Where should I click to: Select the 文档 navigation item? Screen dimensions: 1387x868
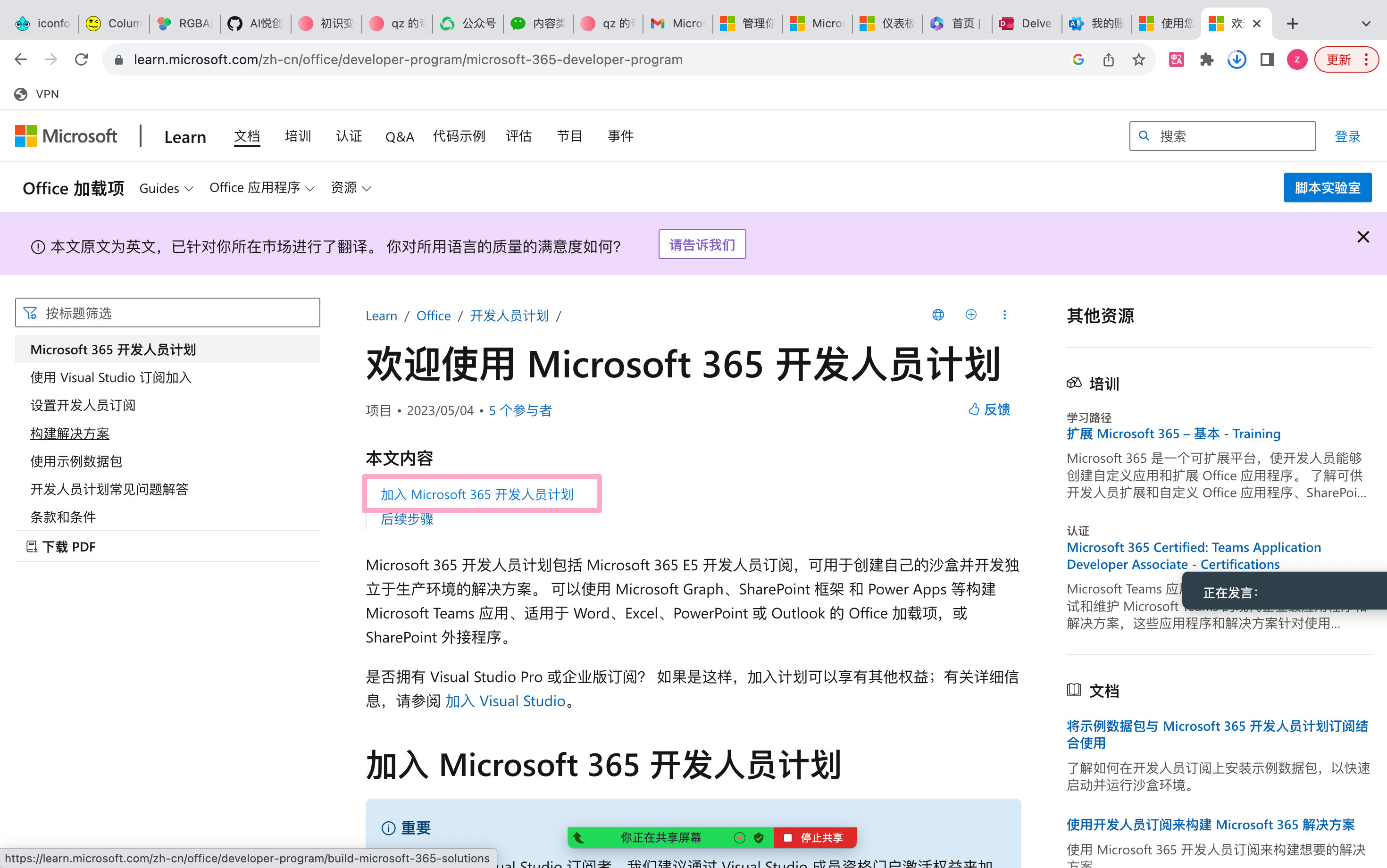(x=247, y=136)
